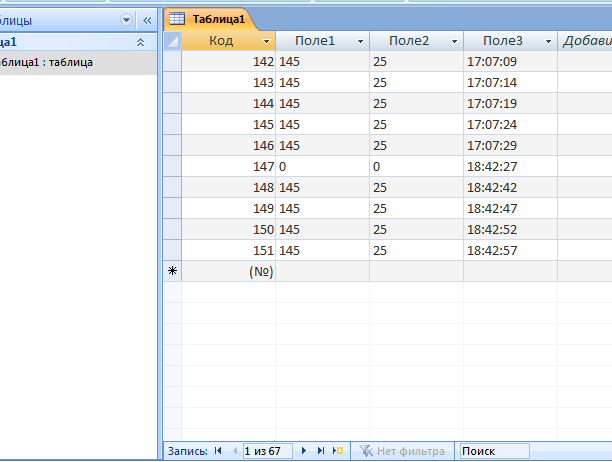Open the Код column dropdown arrow

(266, 41)
